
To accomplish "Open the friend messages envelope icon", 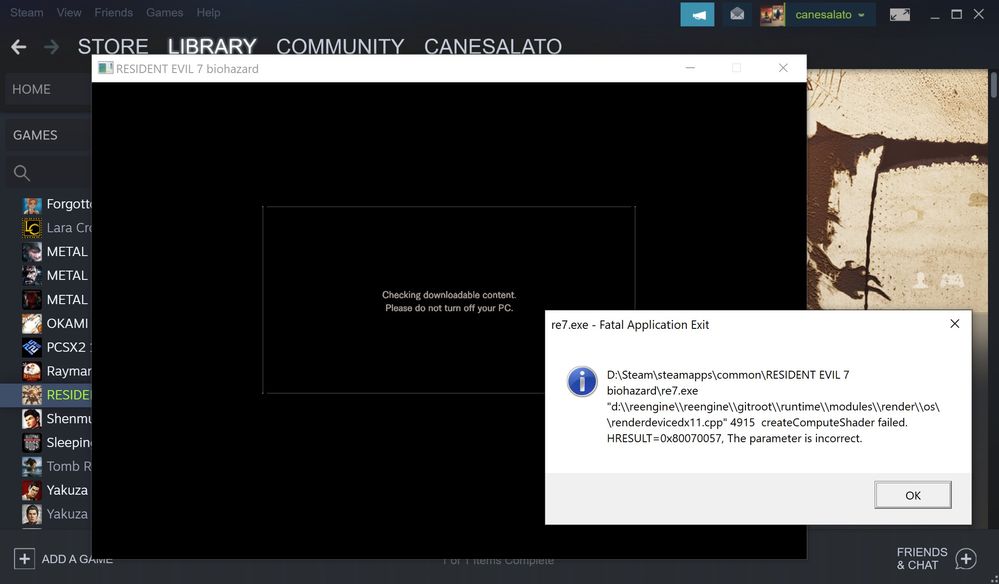I will [x=737, y=14].
